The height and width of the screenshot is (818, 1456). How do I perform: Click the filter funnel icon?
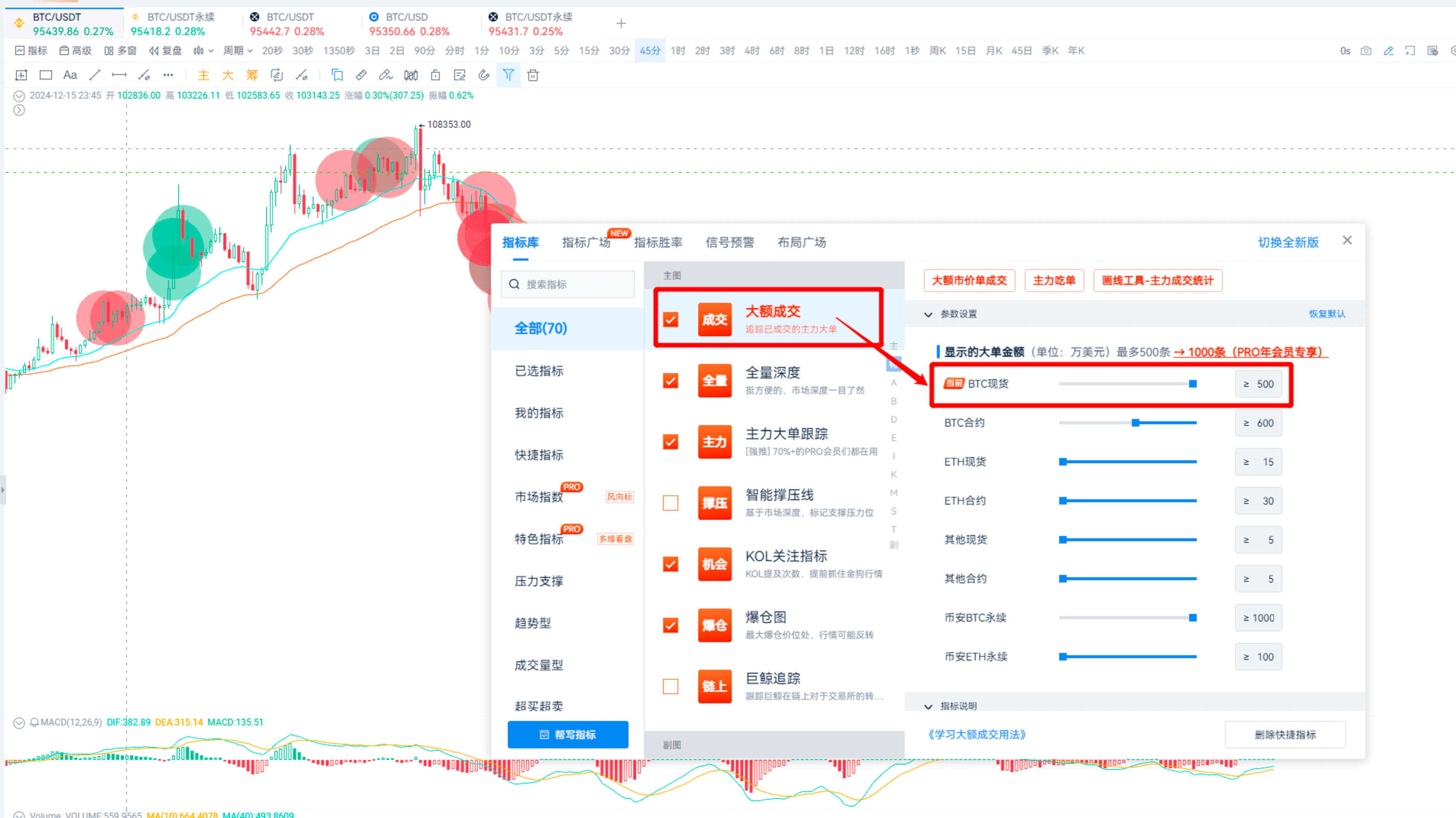tap(508, 75)
